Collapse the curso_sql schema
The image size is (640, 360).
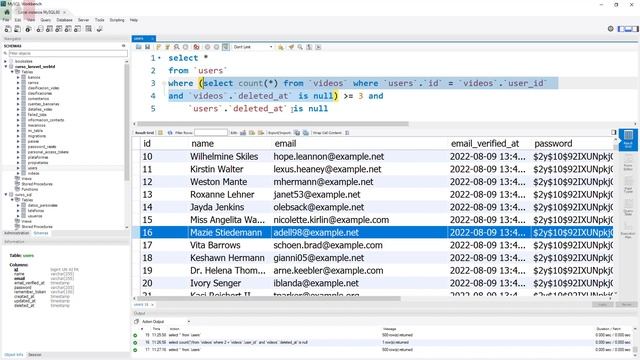tap(6, 195)
